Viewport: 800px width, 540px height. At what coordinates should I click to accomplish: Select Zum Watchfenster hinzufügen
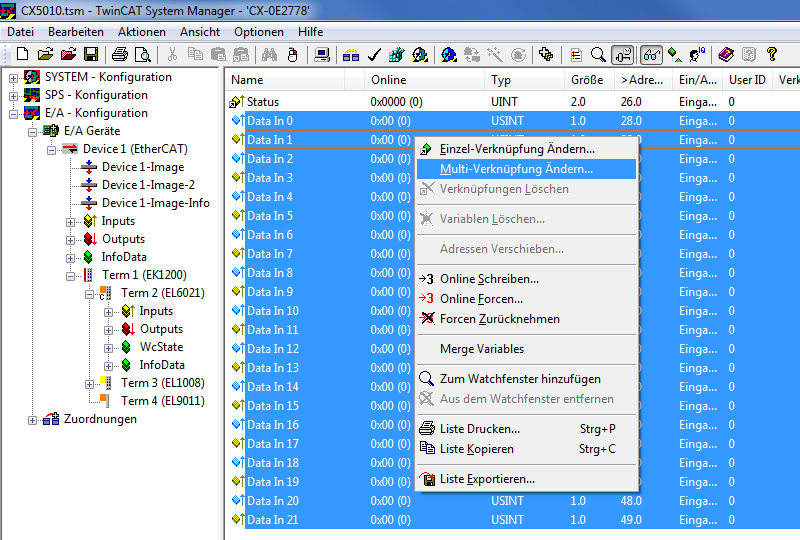527,379
